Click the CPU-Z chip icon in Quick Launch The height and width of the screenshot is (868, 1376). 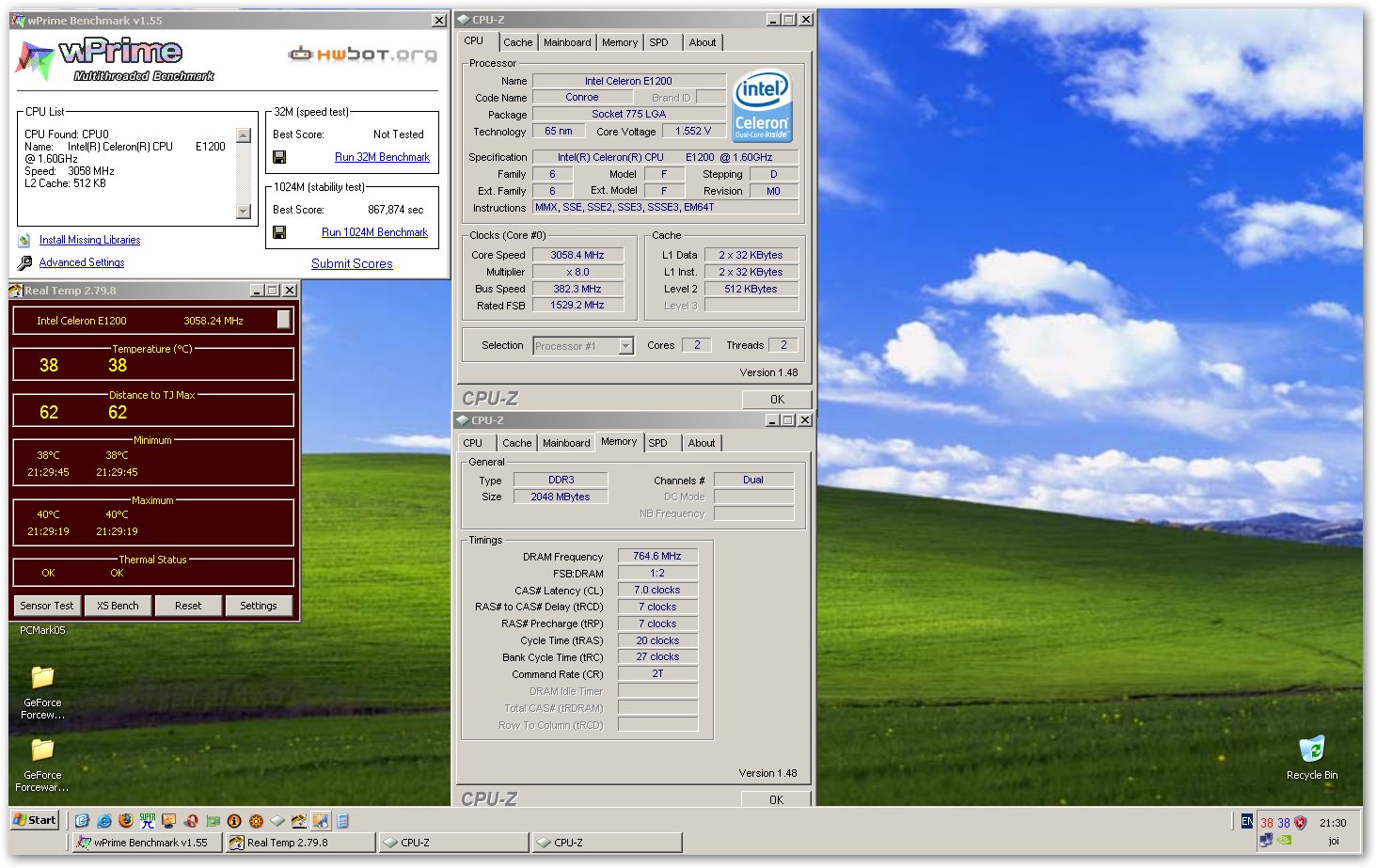(277, 821)
